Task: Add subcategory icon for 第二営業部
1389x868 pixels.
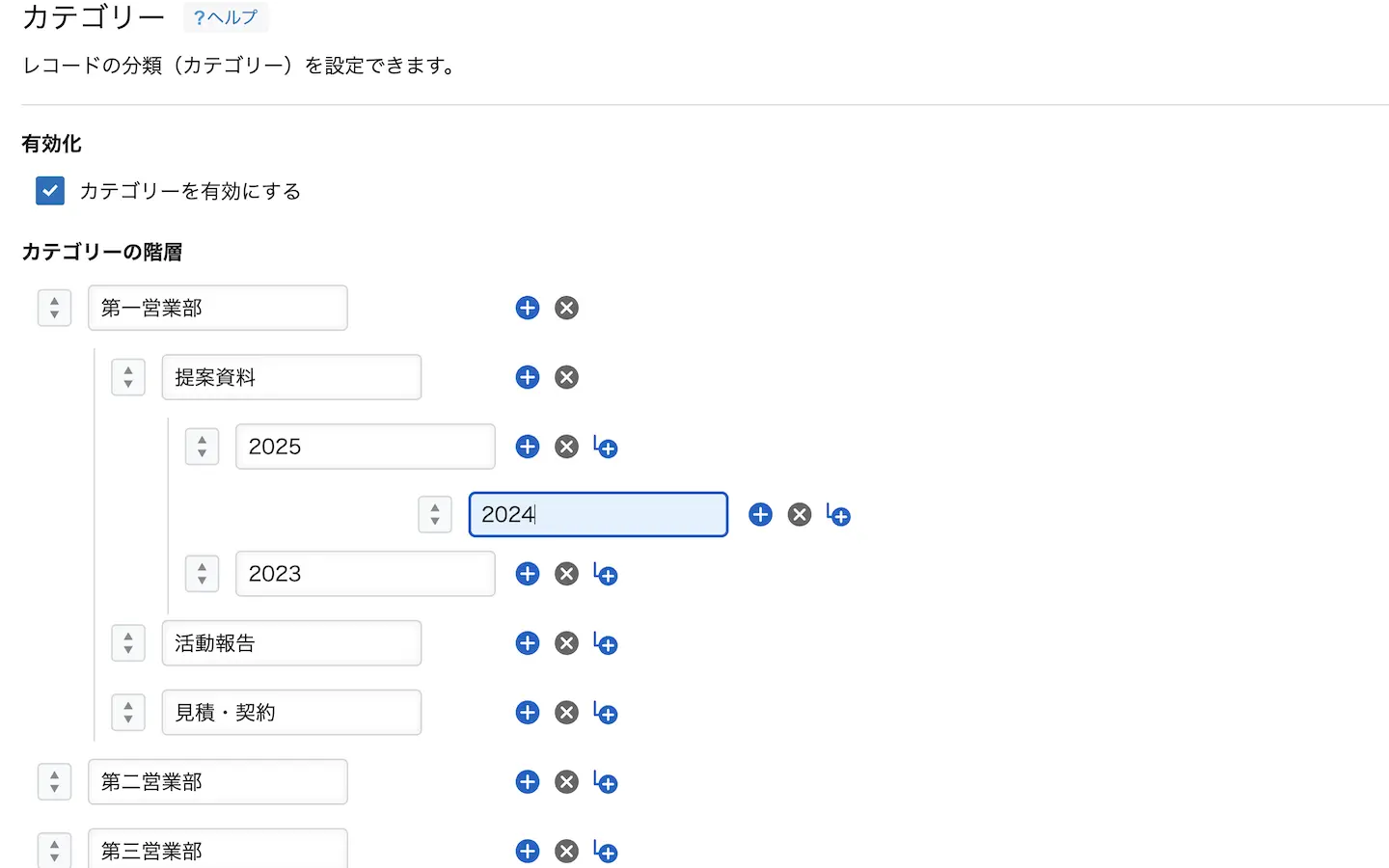Action: click(606, 783)
